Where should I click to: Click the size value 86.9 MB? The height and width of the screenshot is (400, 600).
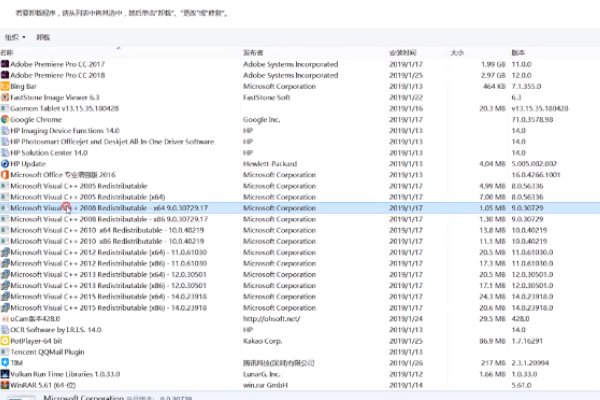click(x=492, y=341)
